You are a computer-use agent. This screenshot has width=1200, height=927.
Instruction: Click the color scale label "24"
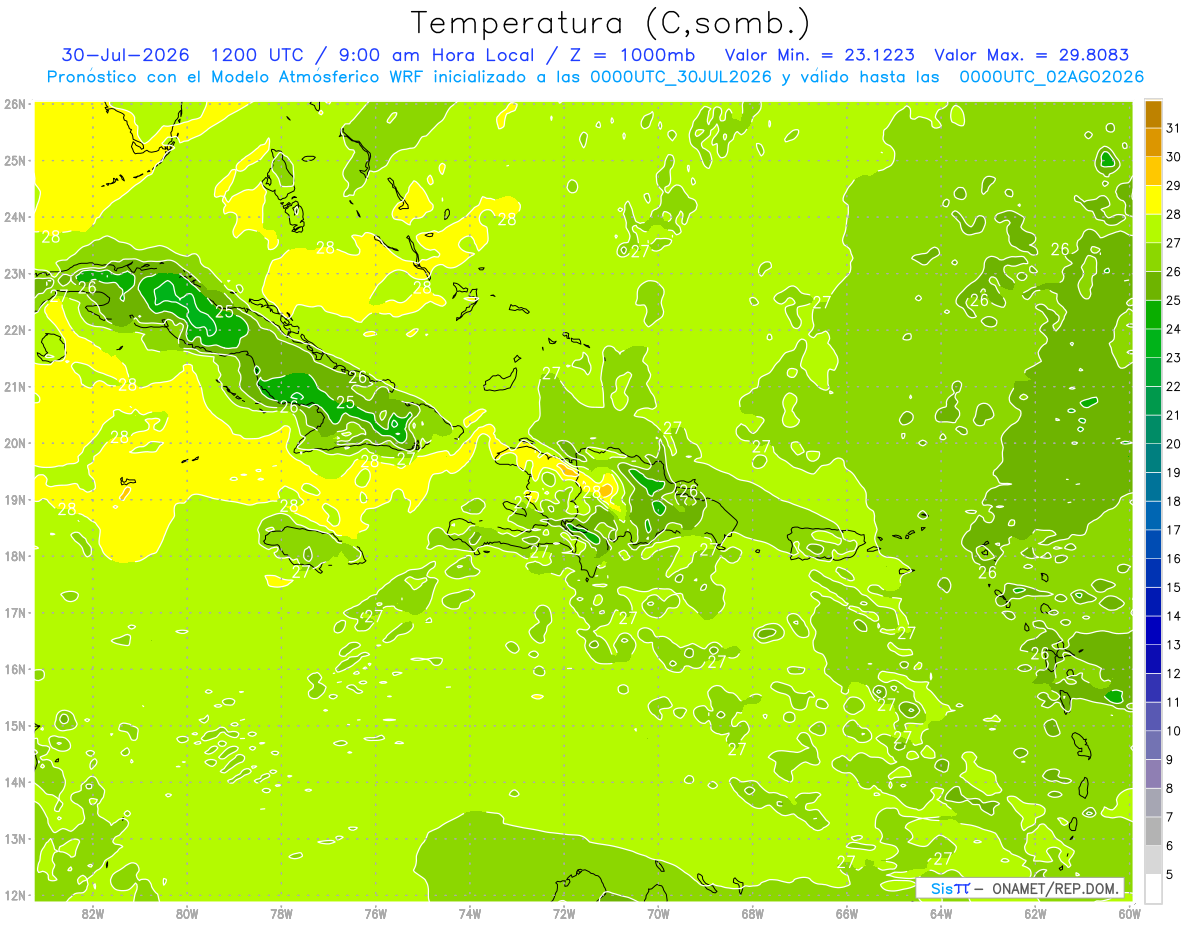point(1174,329)
